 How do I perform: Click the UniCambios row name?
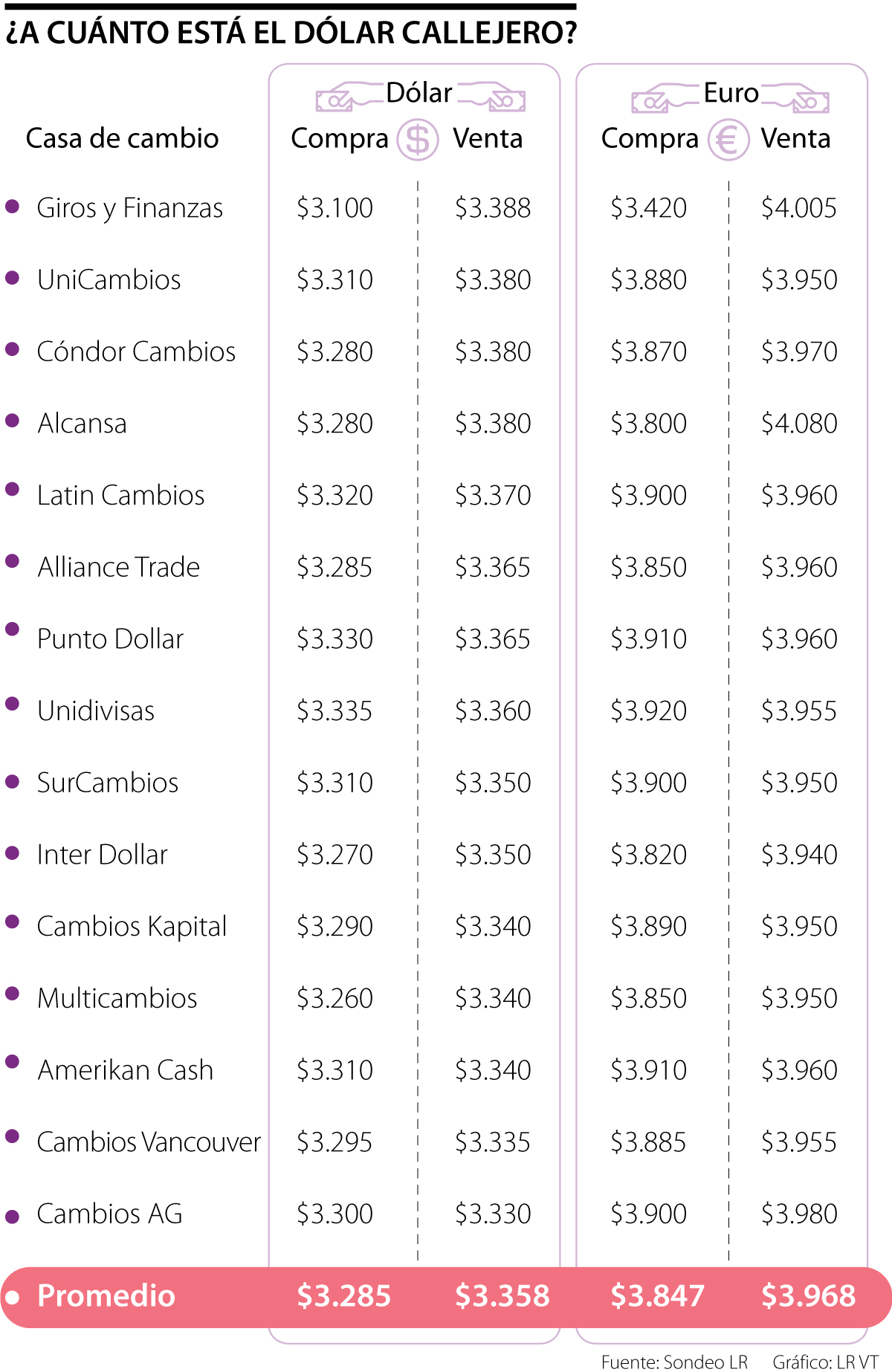[x=109, y=280]
